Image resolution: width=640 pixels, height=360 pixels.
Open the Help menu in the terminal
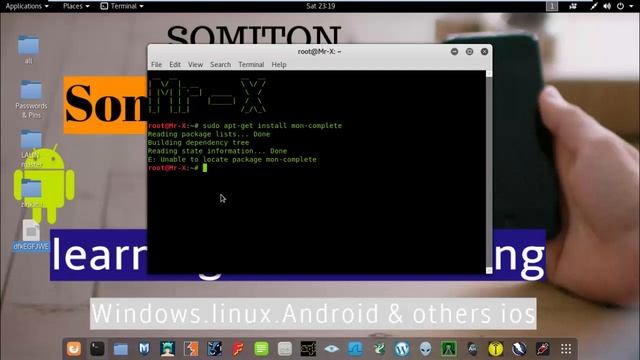point(279,64)
